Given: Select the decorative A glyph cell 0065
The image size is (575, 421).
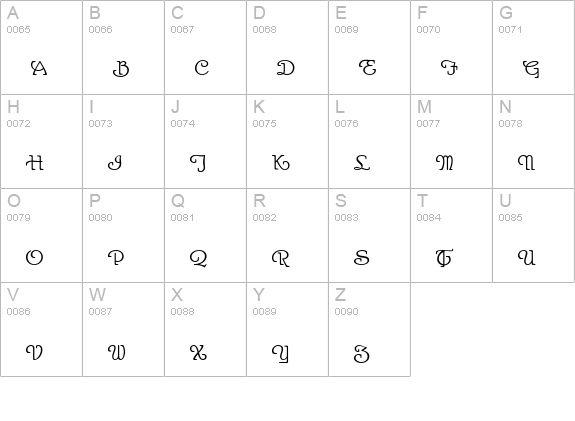Looking at the screenshot, I should [41, 47].
